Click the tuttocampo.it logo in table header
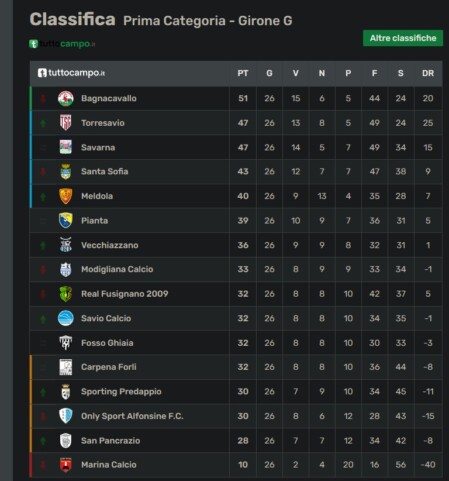The height and width of the screenshot is (481, 449). pyautogui.click(x=71, y=73)
